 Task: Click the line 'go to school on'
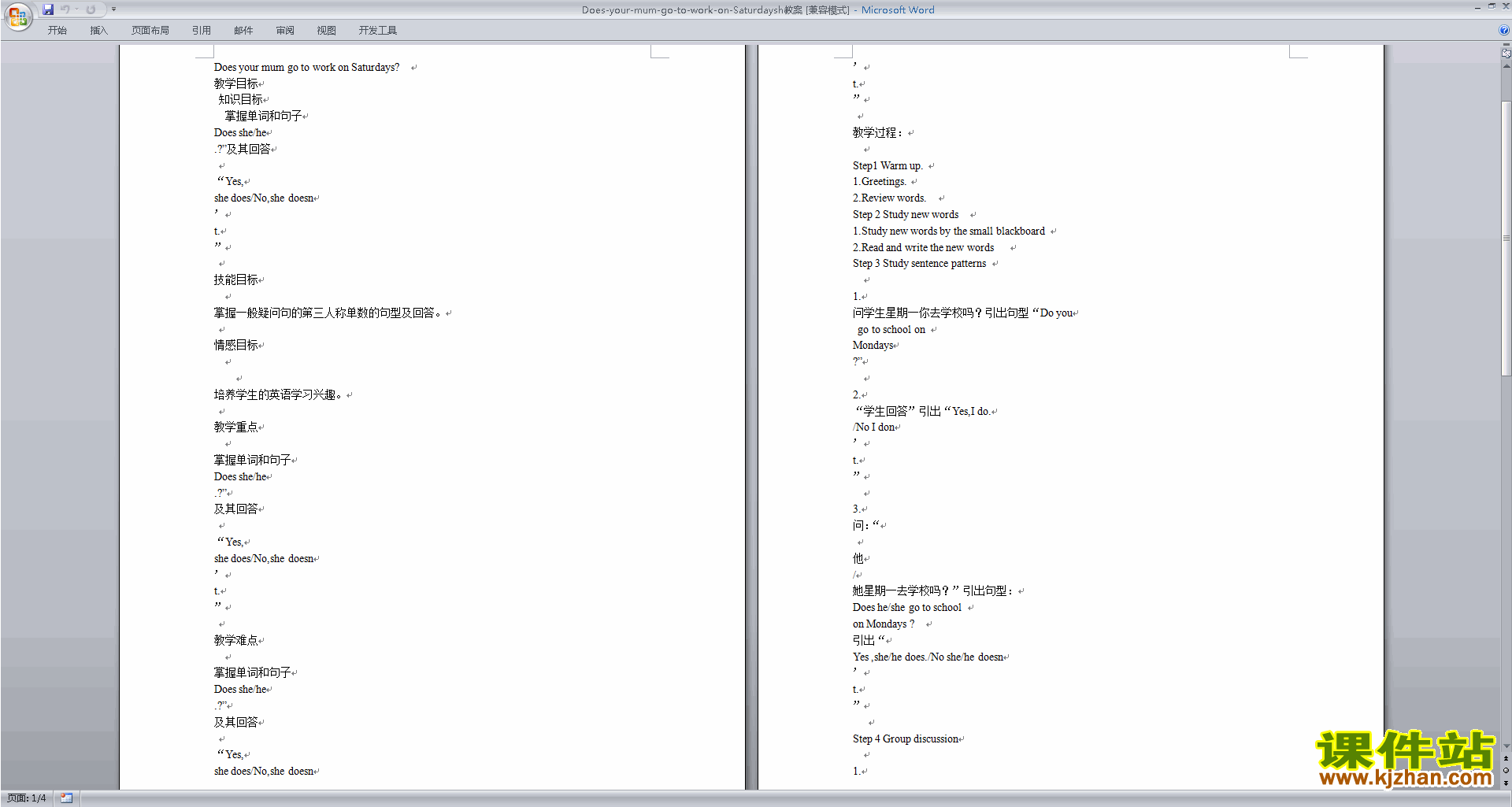891,330
